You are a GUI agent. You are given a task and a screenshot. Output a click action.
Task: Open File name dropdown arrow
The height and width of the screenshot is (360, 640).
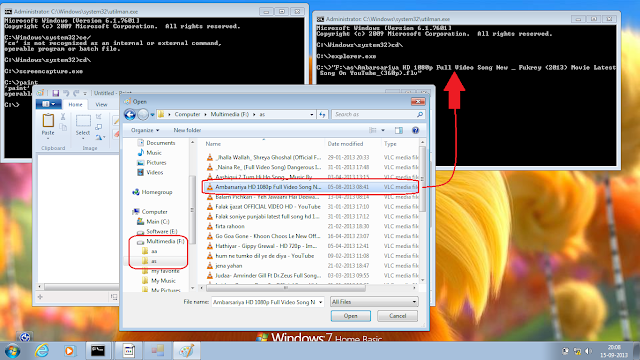click(x=320, y=302)
